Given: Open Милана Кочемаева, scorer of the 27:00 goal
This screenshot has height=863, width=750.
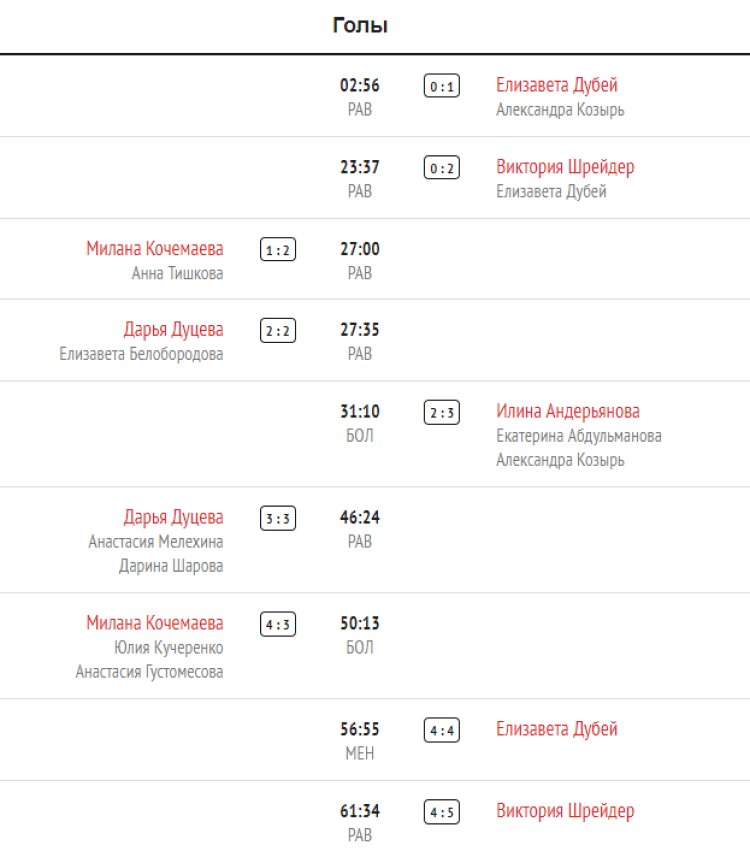Looking at the screenshot, I should click(x=155, y=249).
